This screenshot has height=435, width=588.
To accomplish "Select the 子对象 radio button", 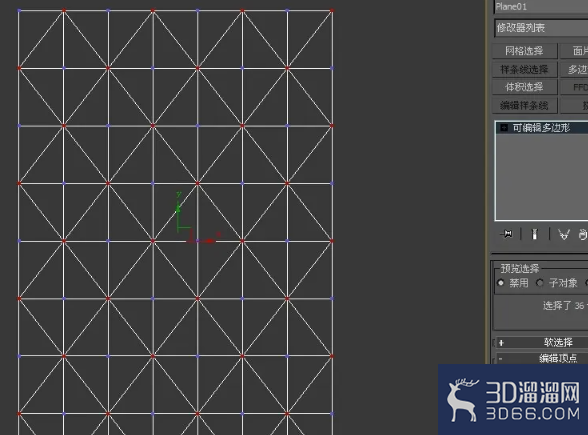I will click(540, 283).
